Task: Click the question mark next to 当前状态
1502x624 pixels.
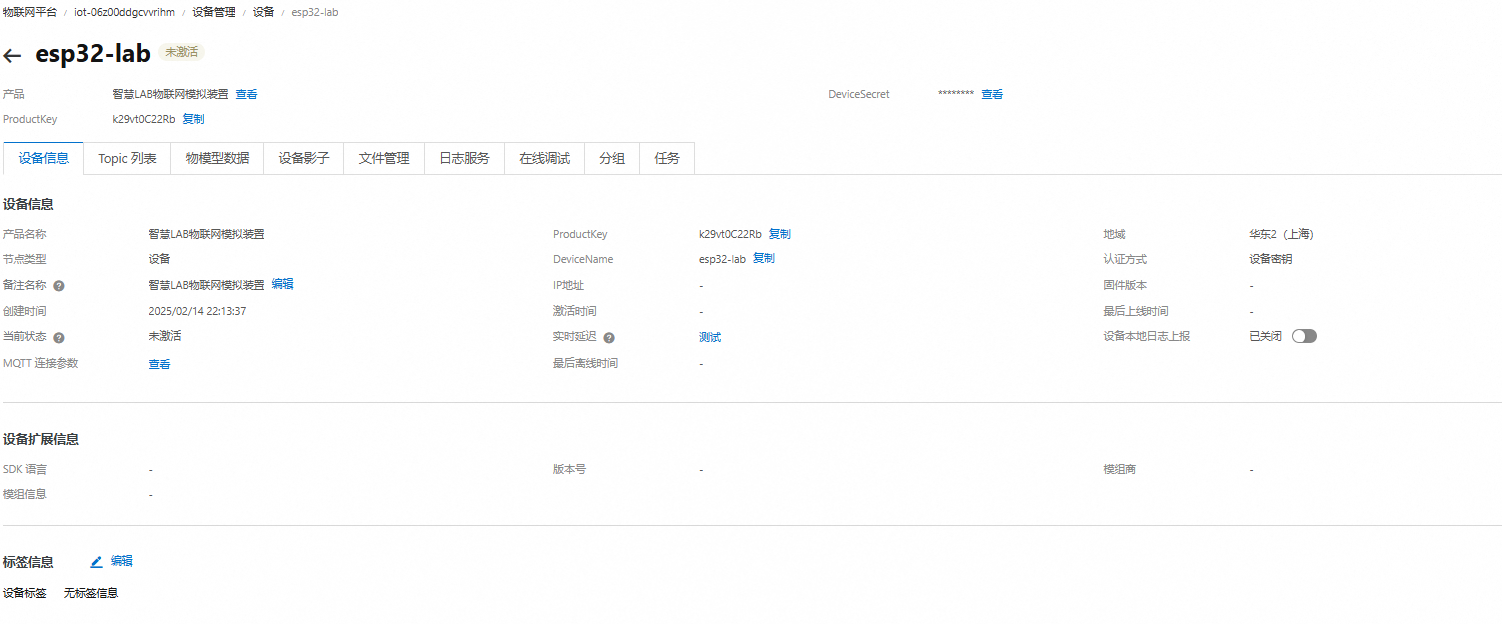Action: click(x=58, y=337)
